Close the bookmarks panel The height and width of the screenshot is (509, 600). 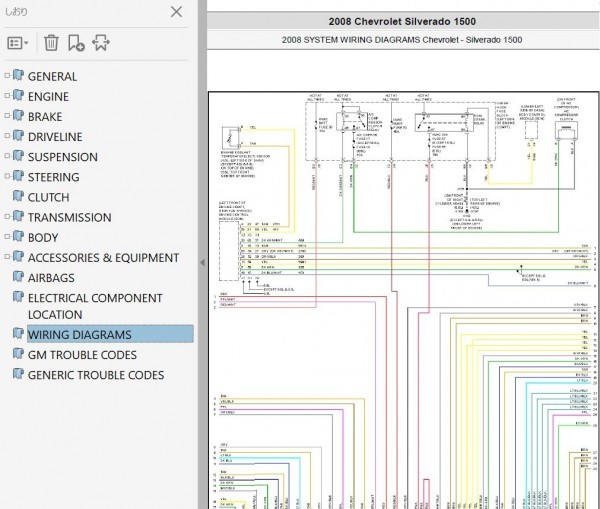pos(176,12)
